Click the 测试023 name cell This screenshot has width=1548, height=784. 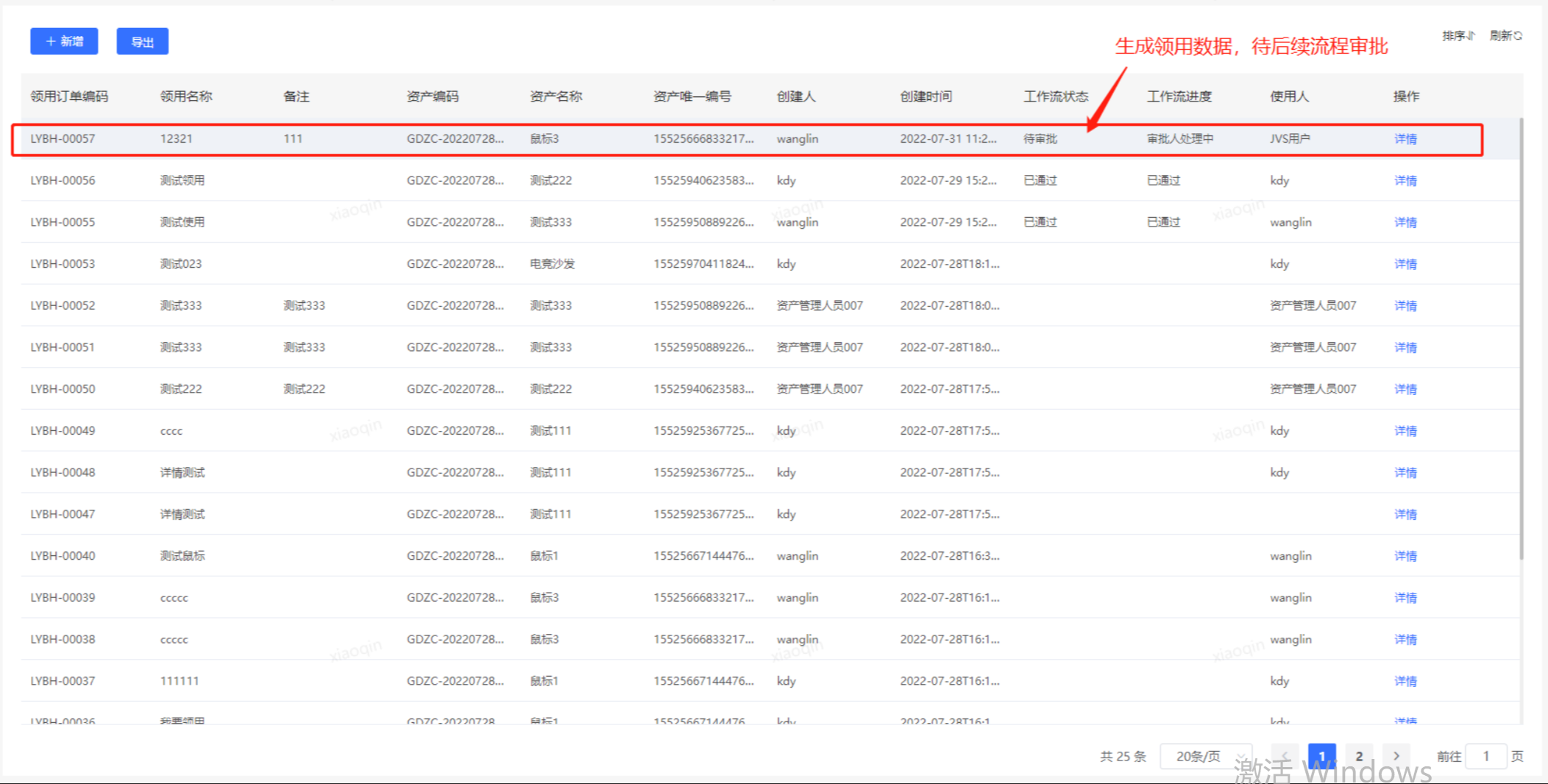(x=181, y=264)
